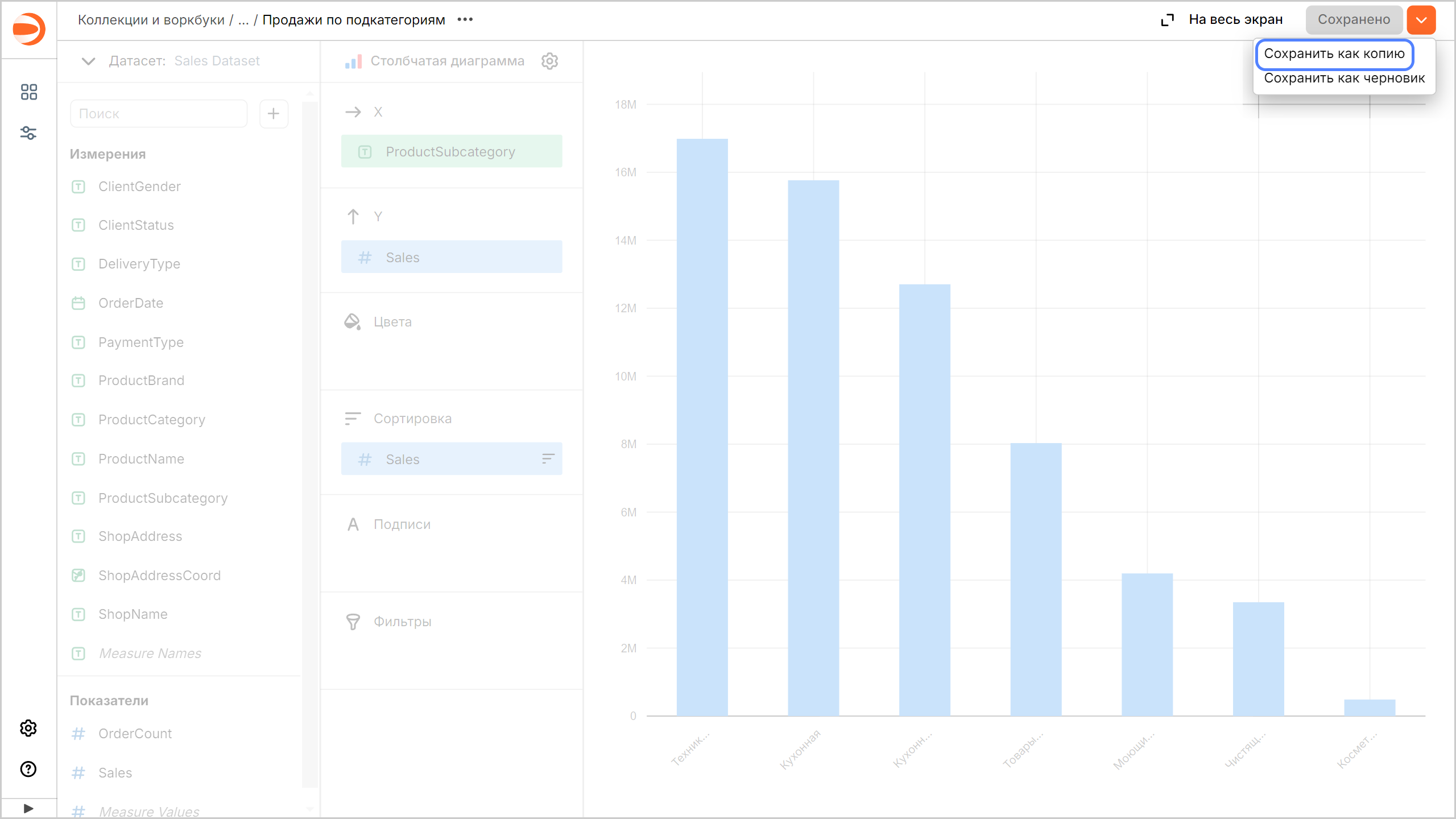This screenshot has width=1456, height=819.
Task: Open the sliders settings icon in sidebar
Action: pyautogui.click(x=28, y=133)
